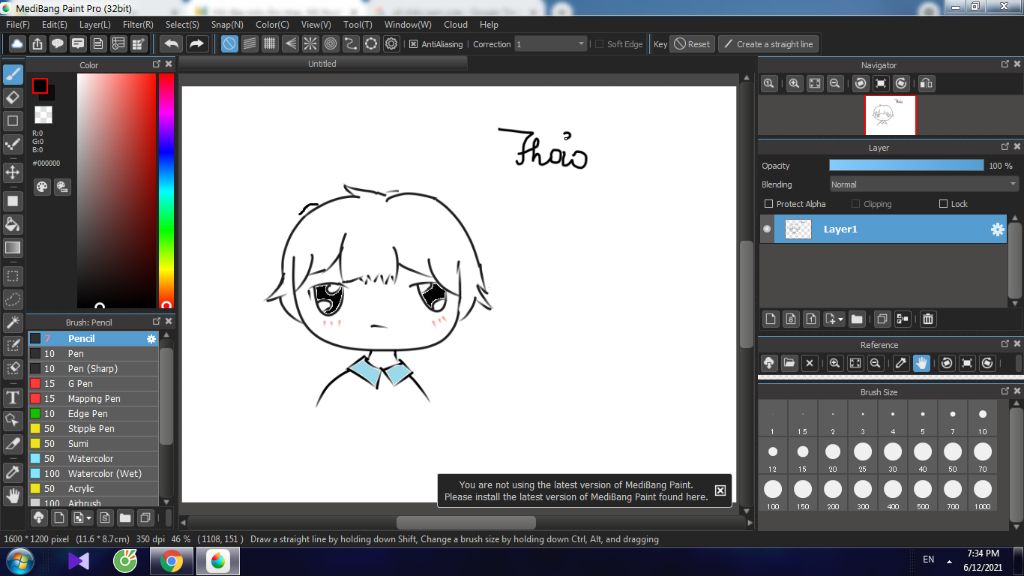Hide Layer1 visibility dot

click(x=767, y=229)
